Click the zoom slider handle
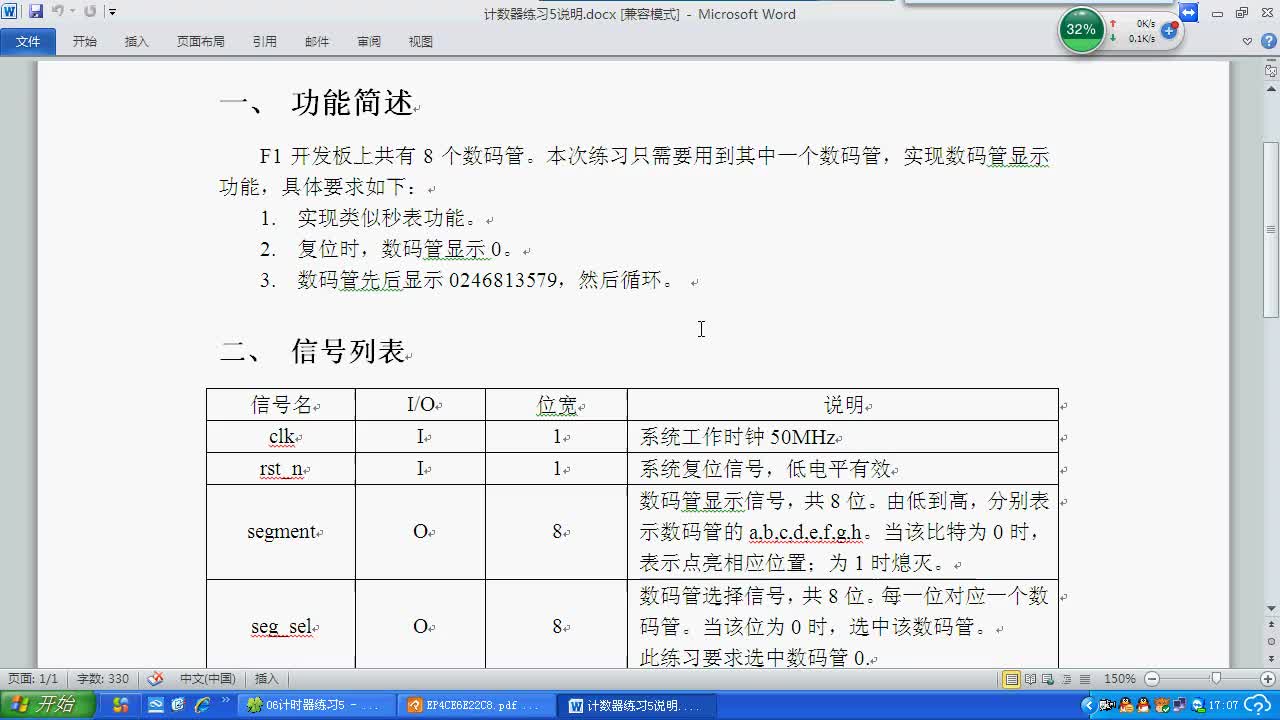 (1215, 679)
